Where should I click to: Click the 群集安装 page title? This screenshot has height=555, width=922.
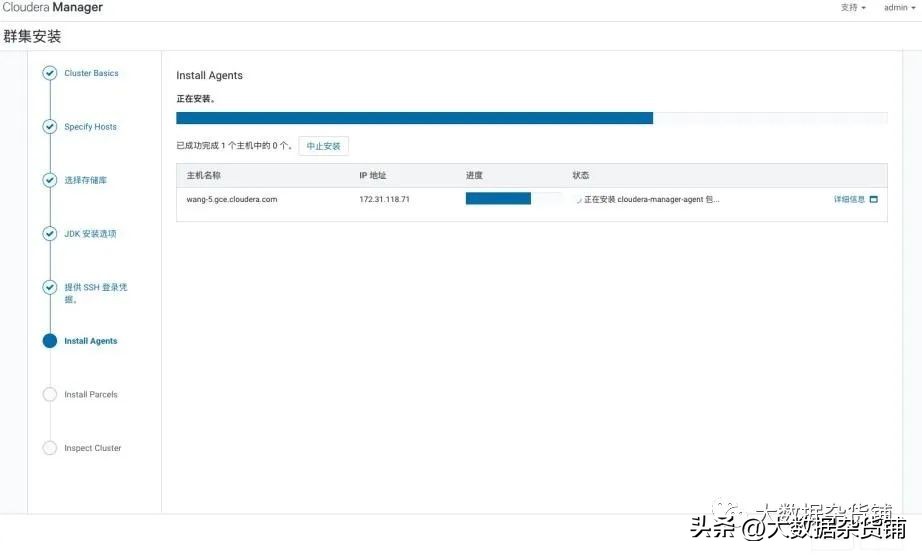pos(32,36)
